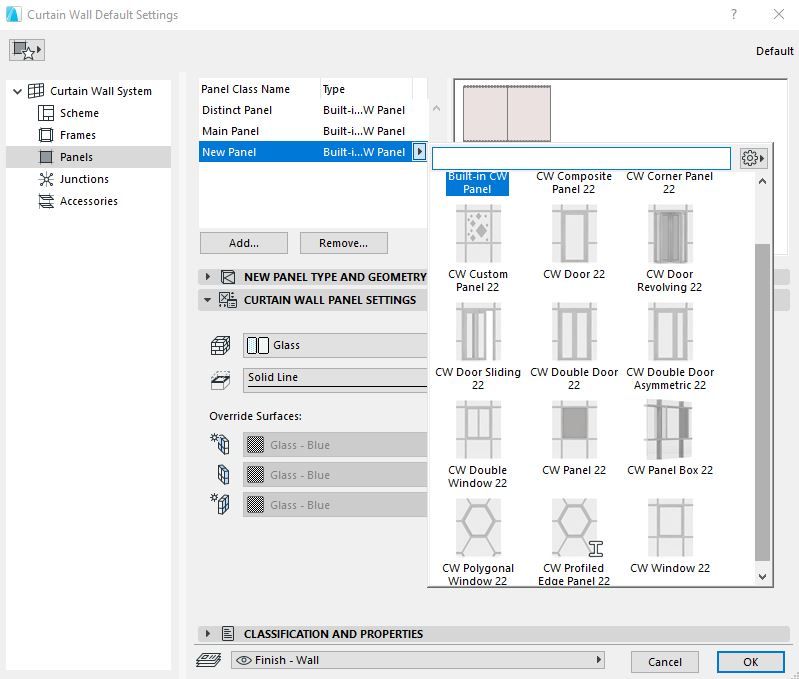The height and width of the screenshot is (679, 799).
Task: Pick the CW Polygonal Window 22 icon
Action: point(477,528)
